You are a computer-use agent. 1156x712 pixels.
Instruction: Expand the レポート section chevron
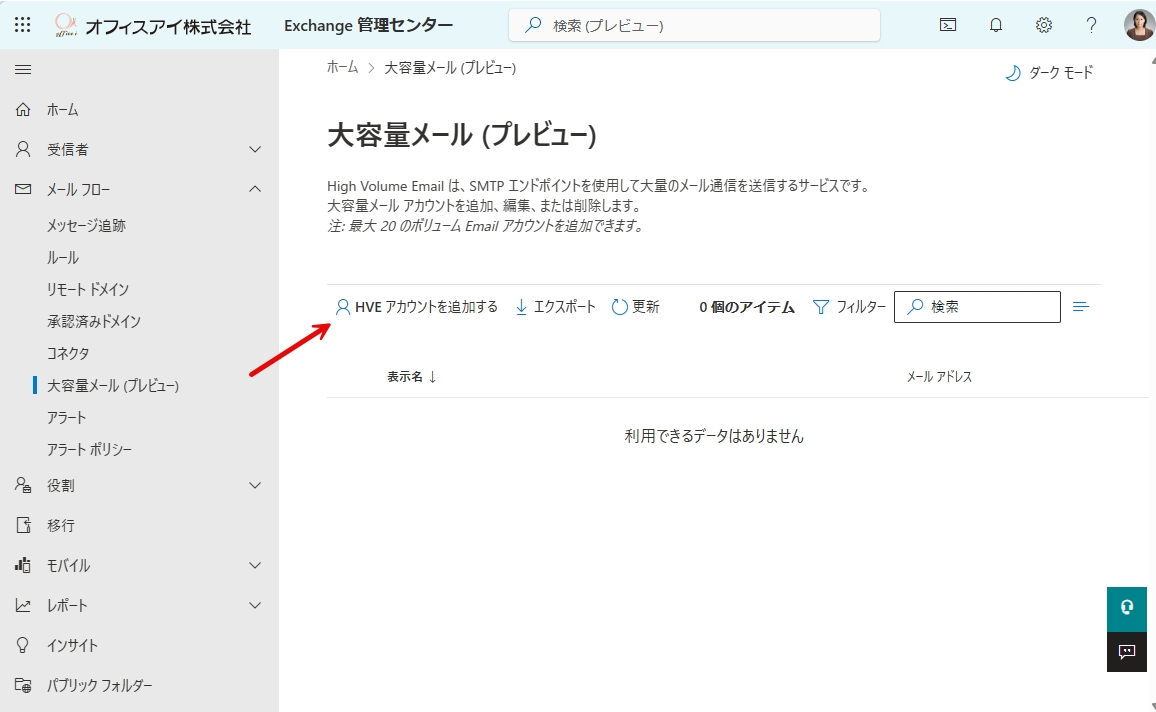255,605
